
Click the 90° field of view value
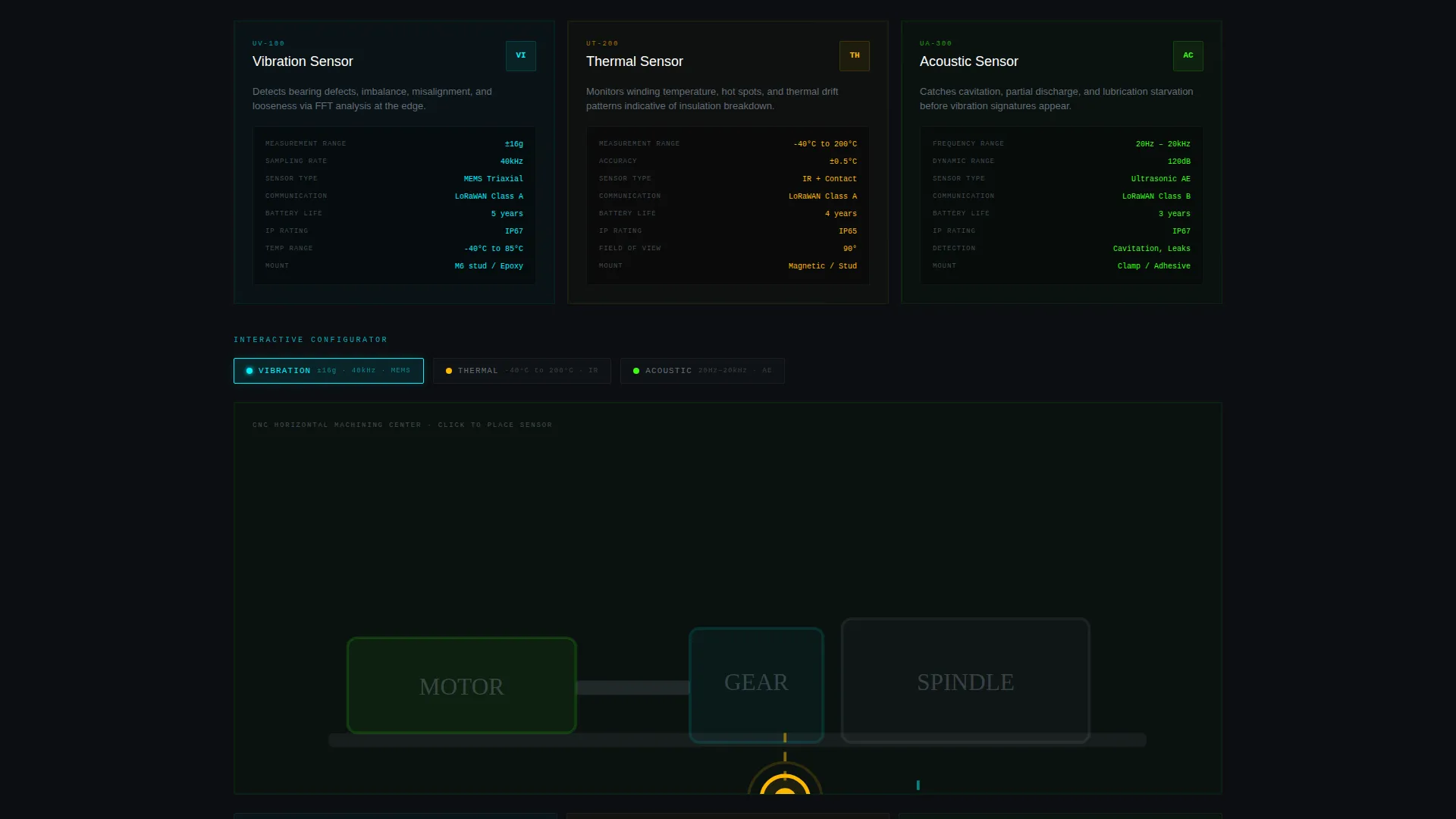(850, 249)
